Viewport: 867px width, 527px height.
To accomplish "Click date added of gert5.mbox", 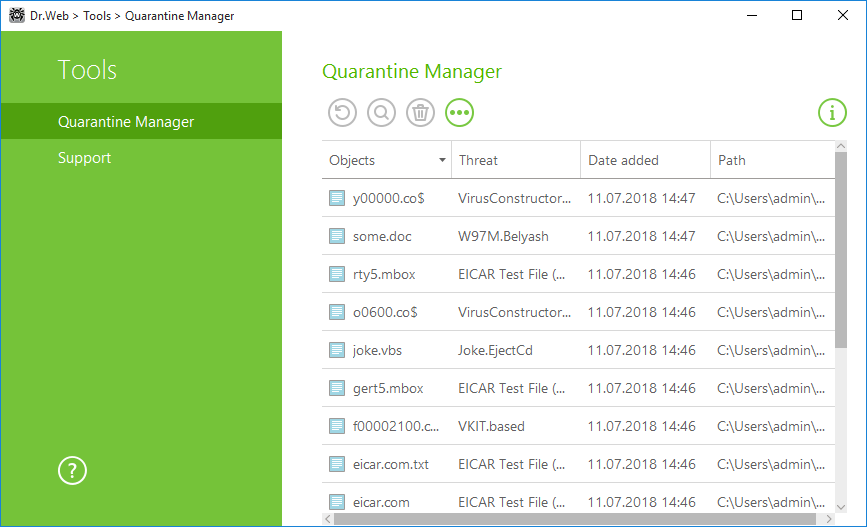I will [x=641, y=388].
